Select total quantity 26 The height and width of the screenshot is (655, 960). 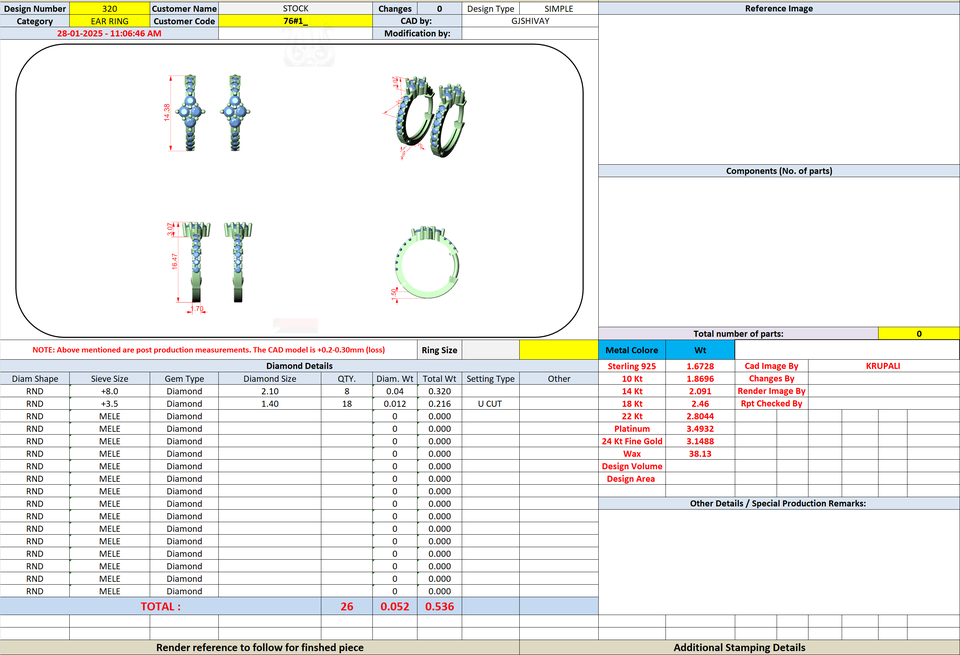tap(347, 607)
